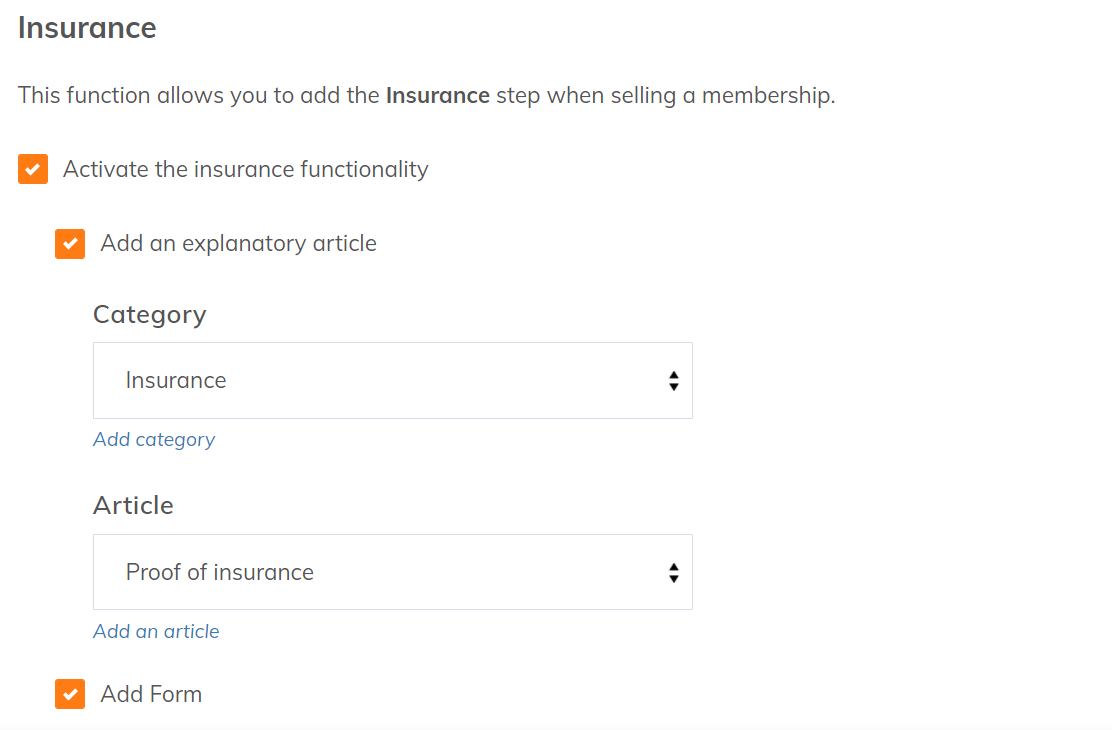Click the up-down arrow icon in Category select
Screen dimensions: 1112x730
tap(674, 381)
